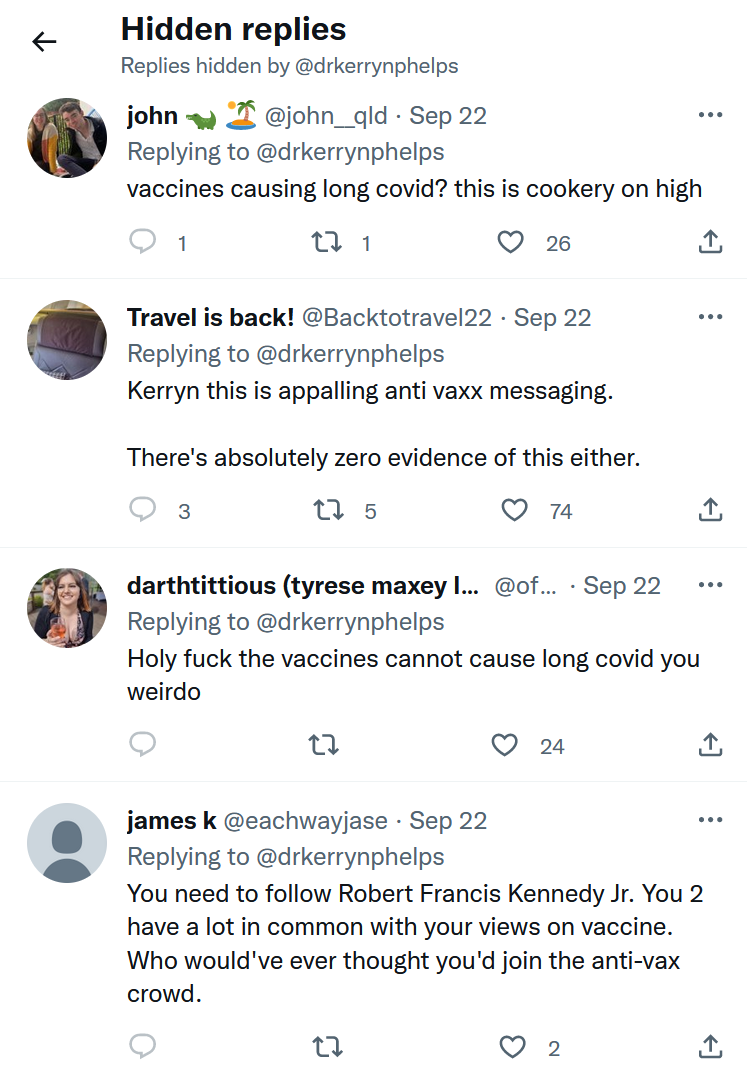Open @drkerrynphelps link in james k's reply
Image resolution: width=747 pixels, height=1081 pixels.
pos(350,857)
